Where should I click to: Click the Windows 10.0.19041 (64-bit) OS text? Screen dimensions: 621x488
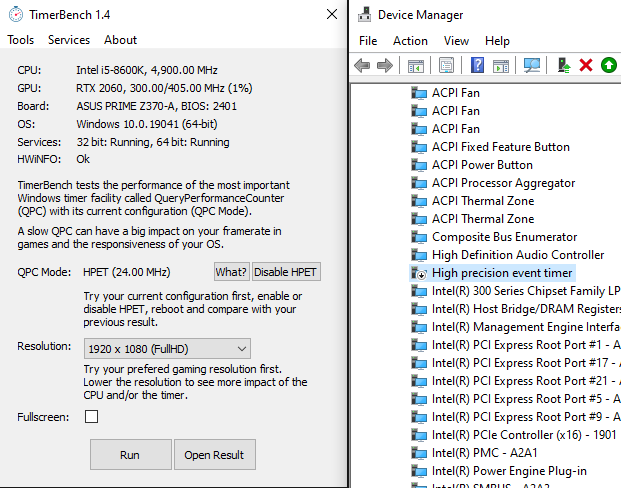[x=147, y=124]
